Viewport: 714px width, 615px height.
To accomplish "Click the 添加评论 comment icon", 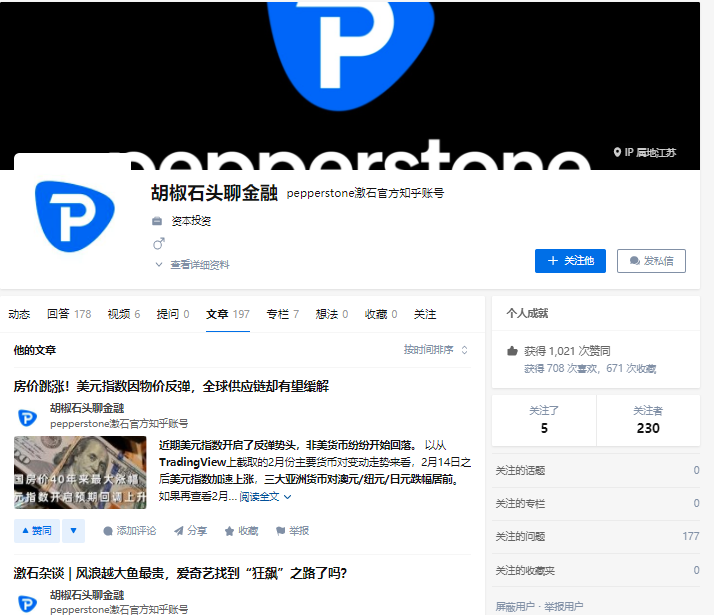I will [x=108, y=531].
